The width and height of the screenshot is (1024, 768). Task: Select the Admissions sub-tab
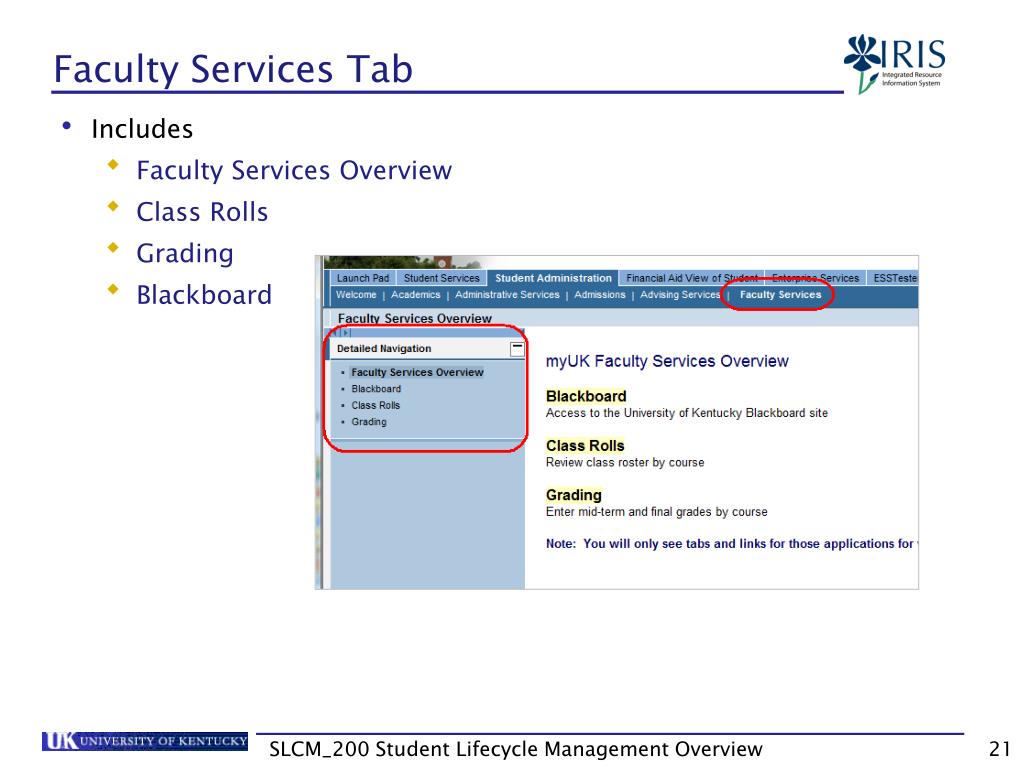click(600, 295)
